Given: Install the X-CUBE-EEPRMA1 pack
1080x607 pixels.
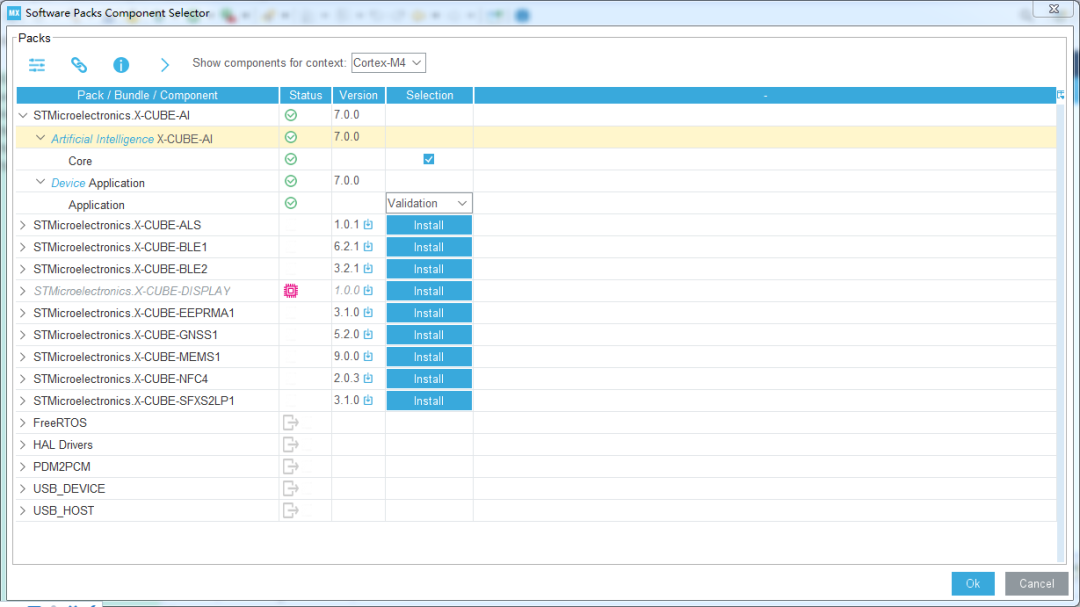Looking at the screenshot, I should click(x=428, y=313).
